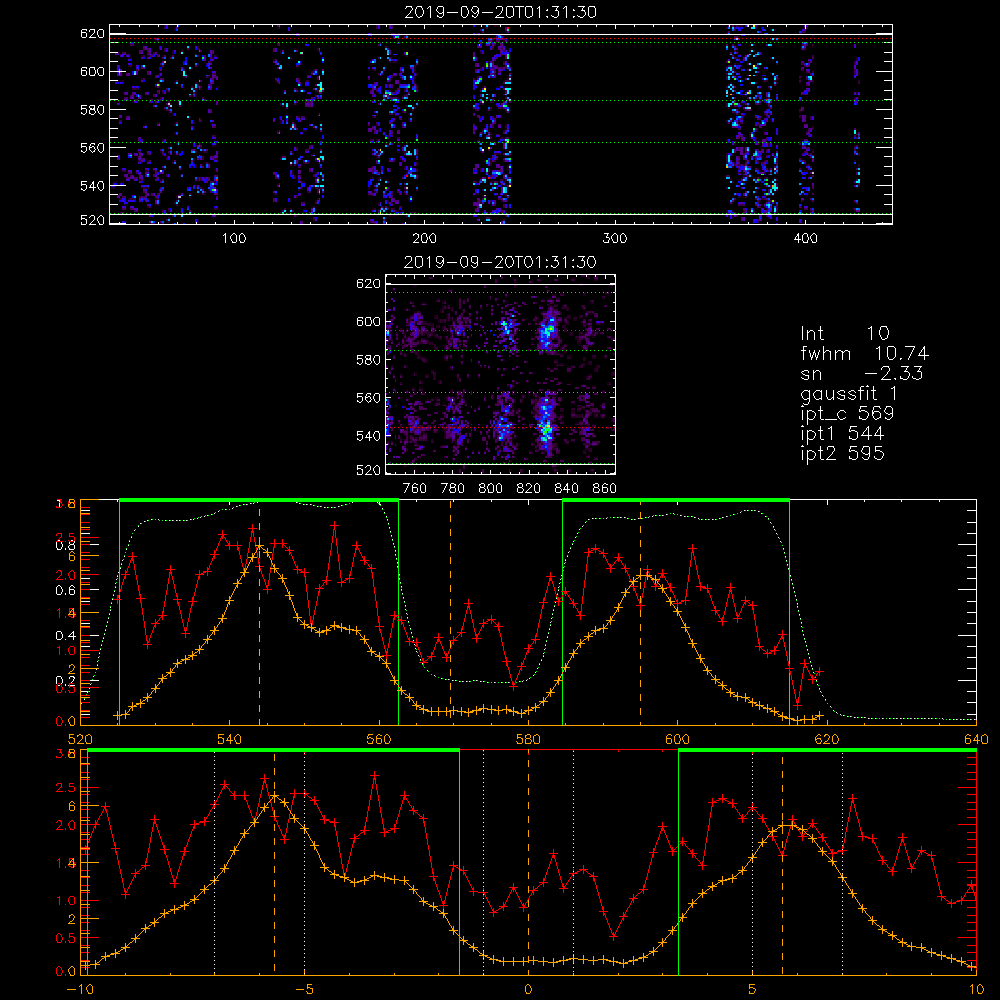Click the 620 y-axis label of the top spectrogram

tap(92, 33)
